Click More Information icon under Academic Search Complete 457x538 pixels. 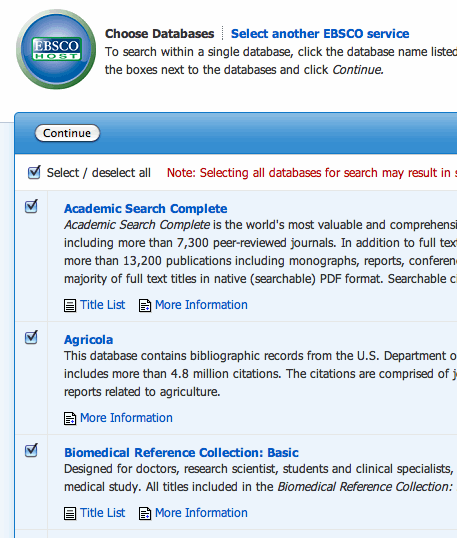click(145, 305)
